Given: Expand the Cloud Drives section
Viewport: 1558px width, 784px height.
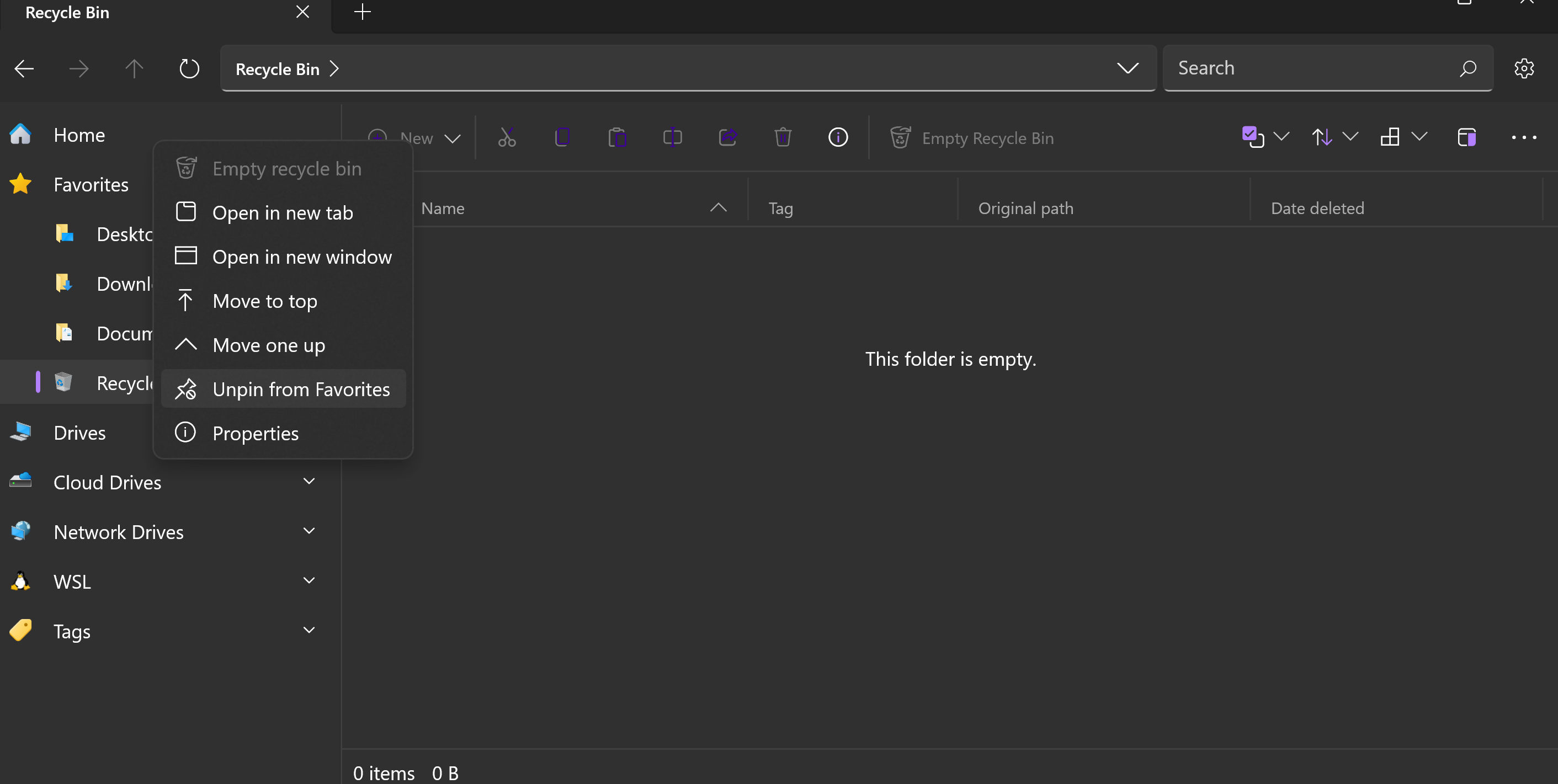Looking at the screenshot, I should [x=309, y=481].
